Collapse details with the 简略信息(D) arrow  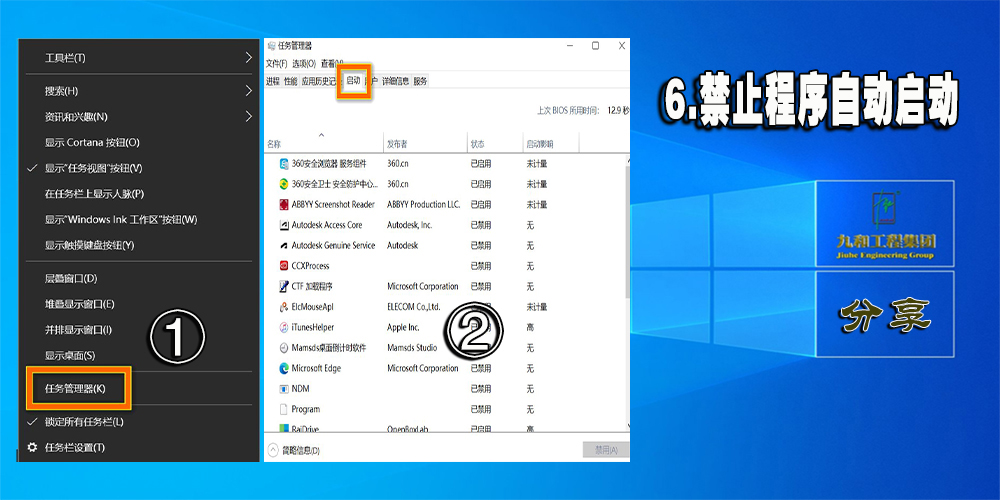tap(273, 450)
